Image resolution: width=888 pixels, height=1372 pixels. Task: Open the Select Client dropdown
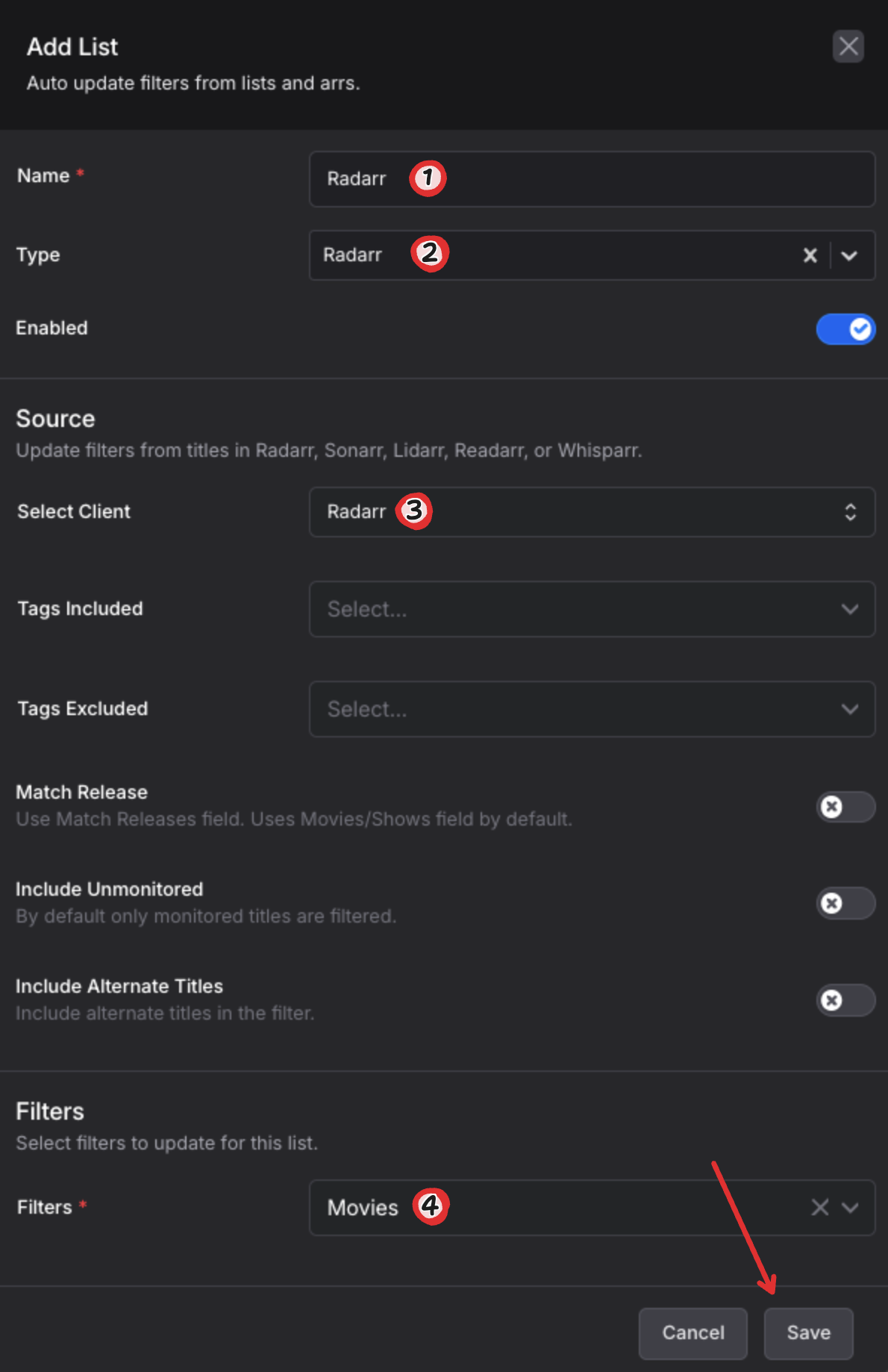[591, 512]
